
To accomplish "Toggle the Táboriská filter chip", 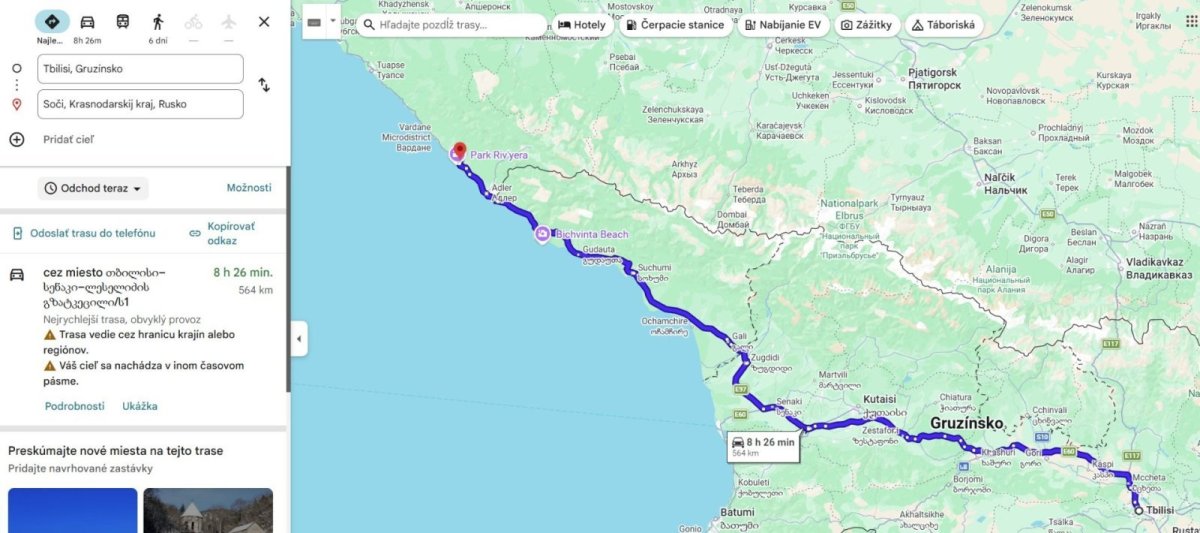I will click(x=943, y=25).
